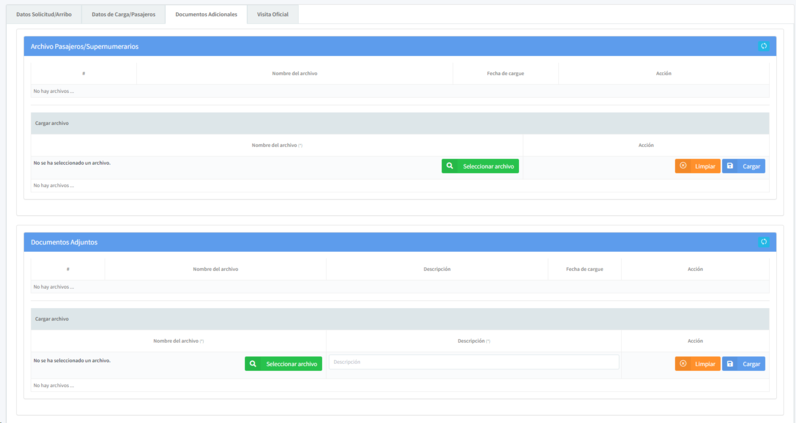Click the Documentos Adjuntos panel title
The image size is (796, 423).
click(64, 242)
